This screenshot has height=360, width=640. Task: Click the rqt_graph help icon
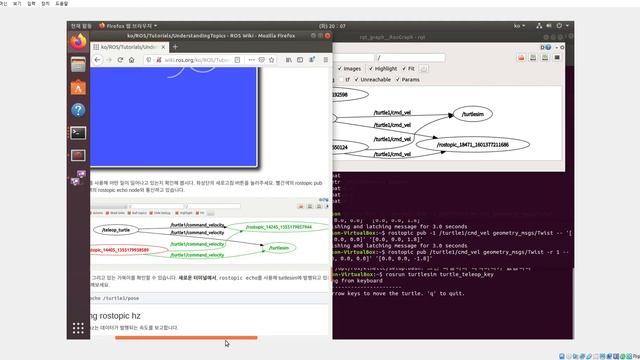click(x=548, y=47)
